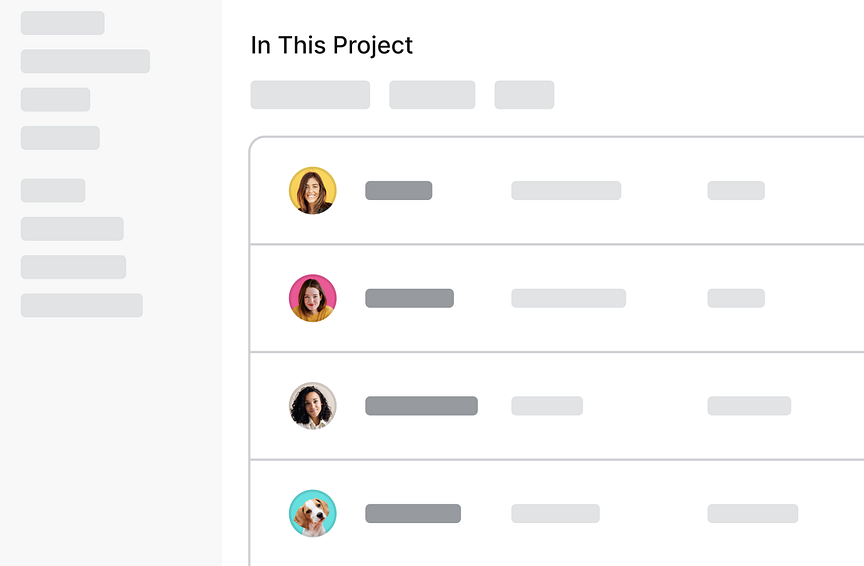Click the dog avatar on teal

(313, 514)
